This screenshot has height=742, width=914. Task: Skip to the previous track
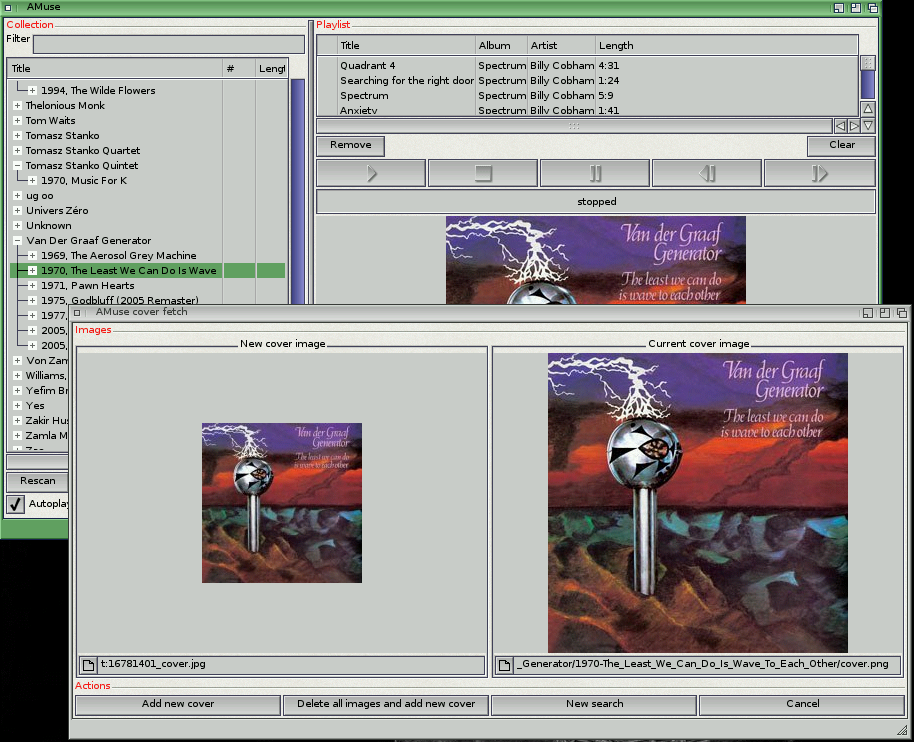point(706,173)
